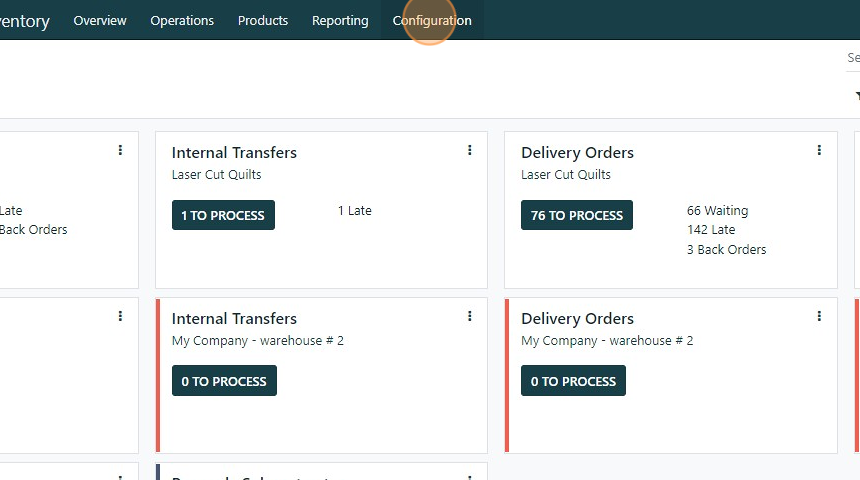Click the 1 Late internal transfers link
Image resolution: width=860 pixels, height=480 pixels.
pos(355,211)
